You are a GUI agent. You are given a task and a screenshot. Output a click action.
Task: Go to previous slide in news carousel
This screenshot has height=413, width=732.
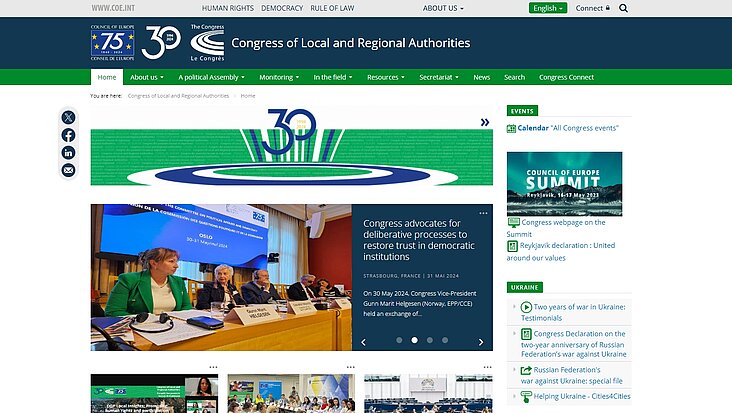tap(364, 342)
